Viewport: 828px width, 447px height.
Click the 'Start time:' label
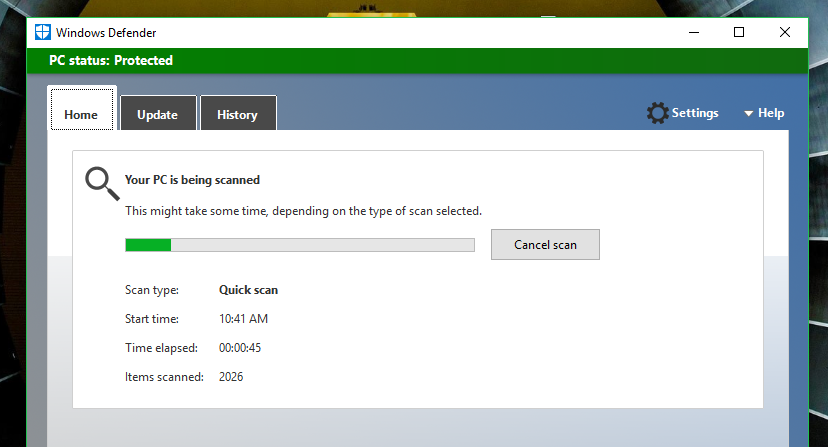pyautogui.click(x=152, y=319)
